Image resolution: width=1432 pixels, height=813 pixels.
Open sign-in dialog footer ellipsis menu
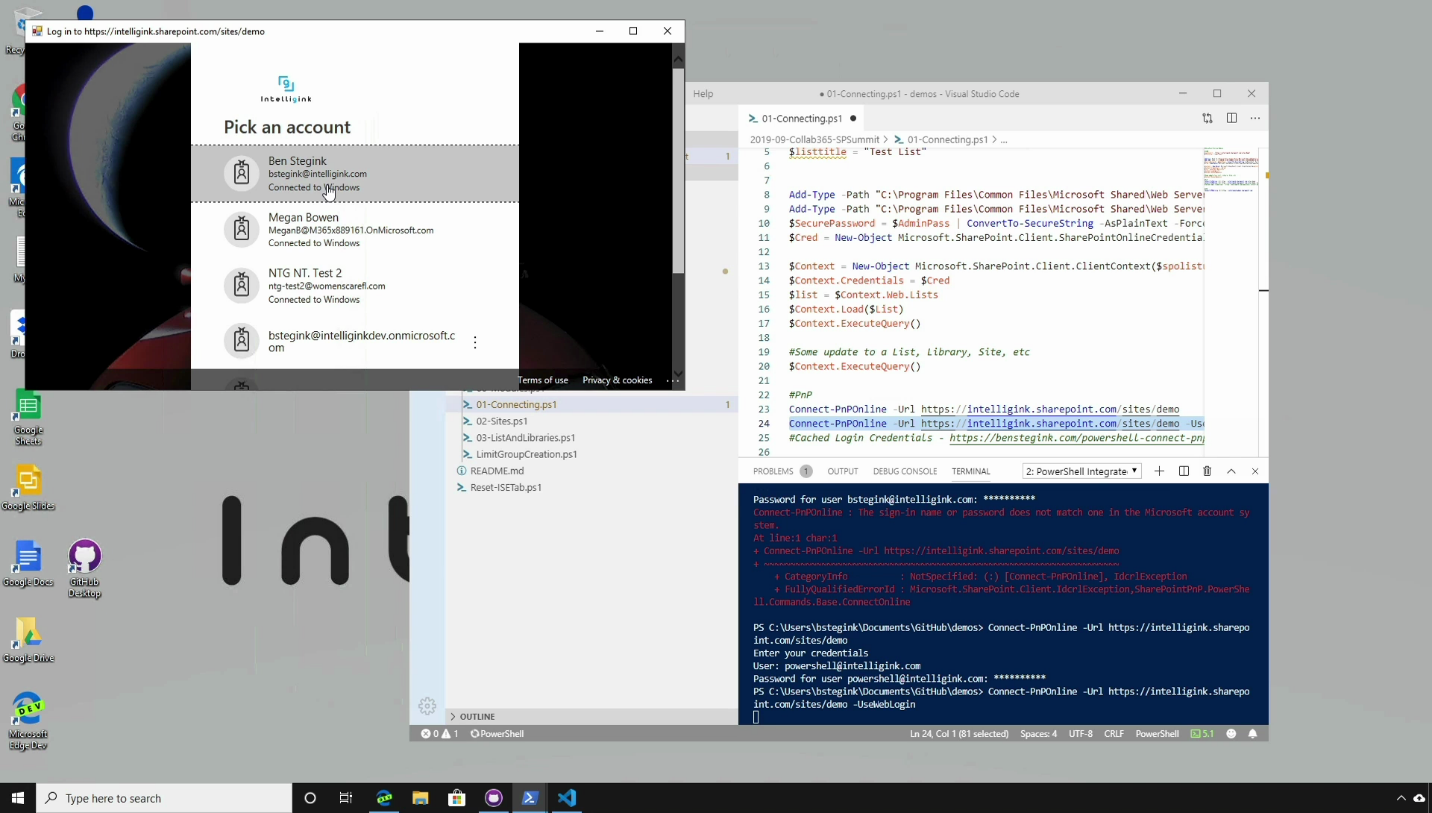pos(672,380)
